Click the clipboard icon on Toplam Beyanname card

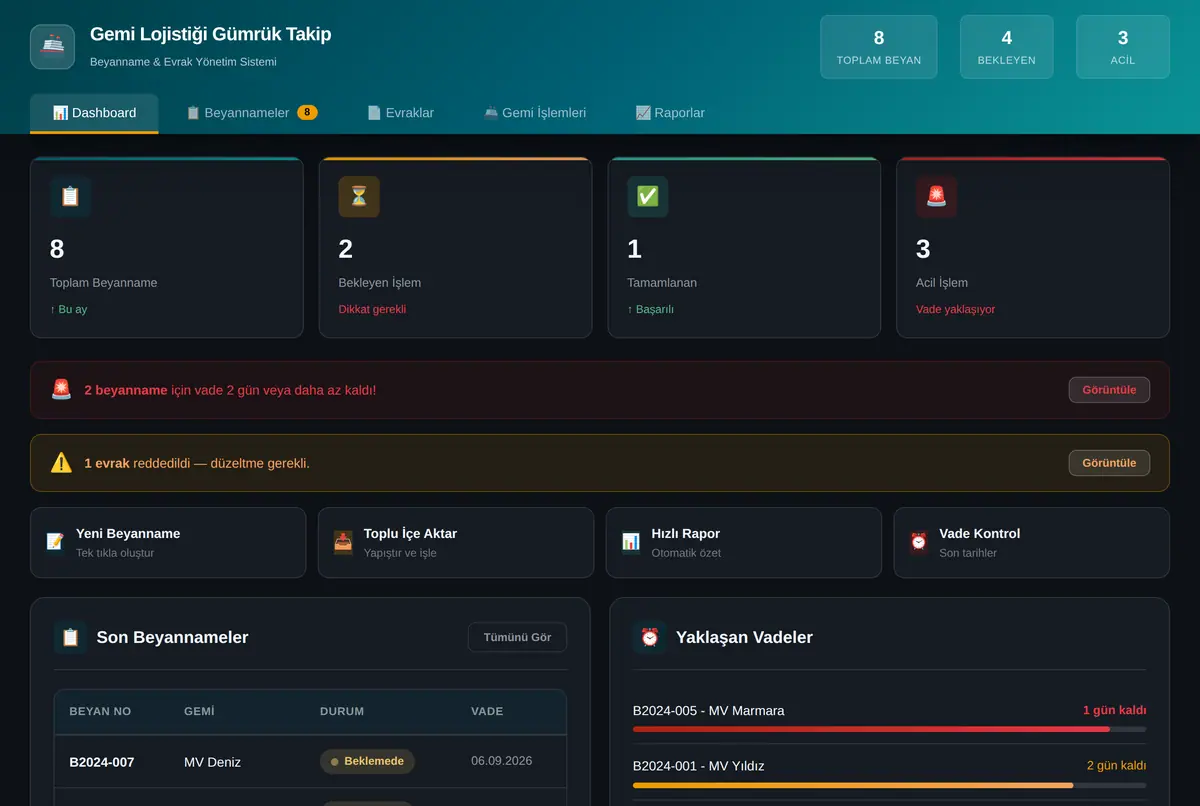pos(70,197)
